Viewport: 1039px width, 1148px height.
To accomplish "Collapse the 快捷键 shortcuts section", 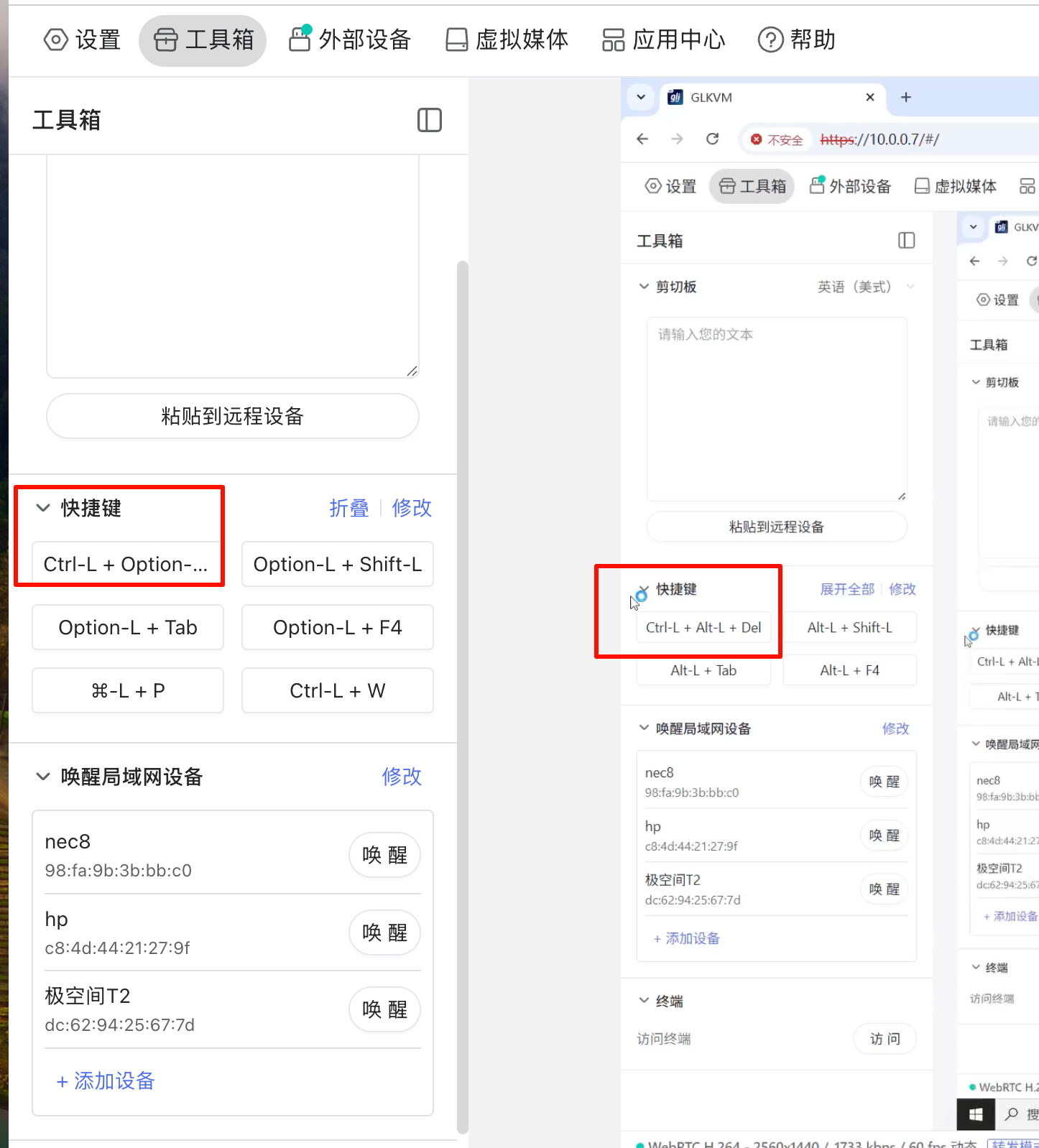I will (x=43, y=508).
